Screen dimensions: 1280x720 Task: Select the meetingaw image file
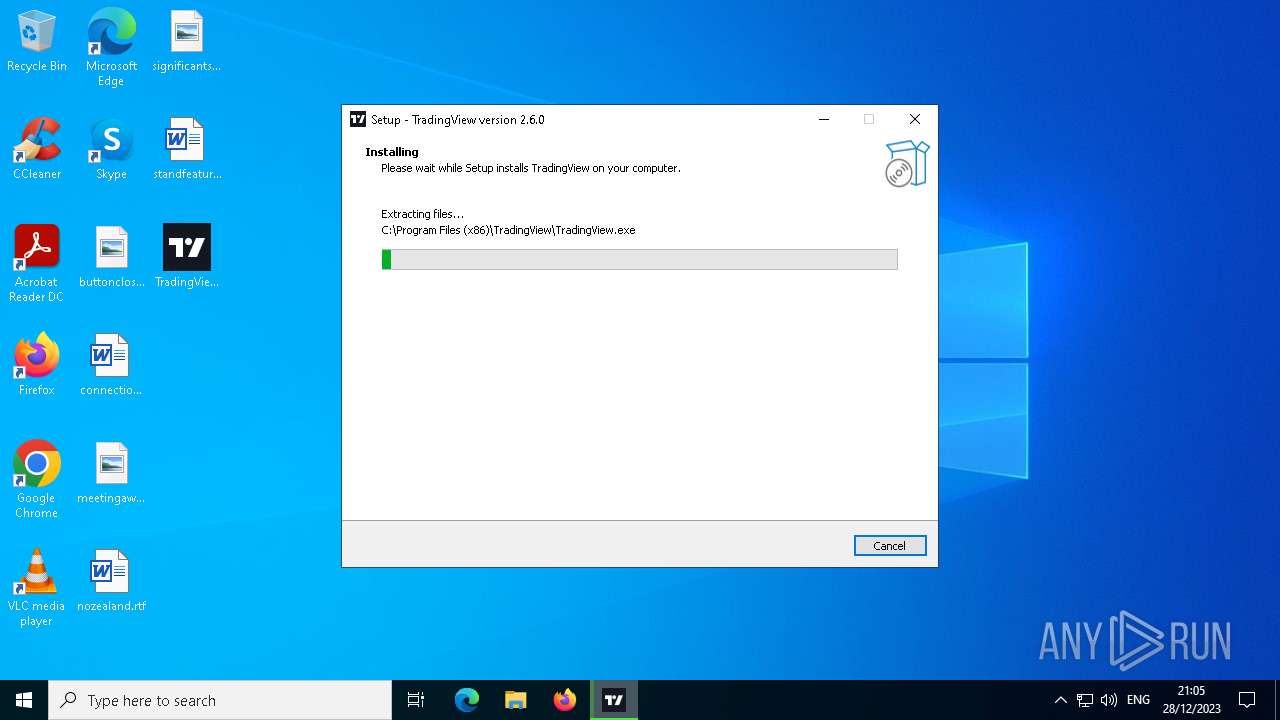pyautogui.click(x=111, y=473)
